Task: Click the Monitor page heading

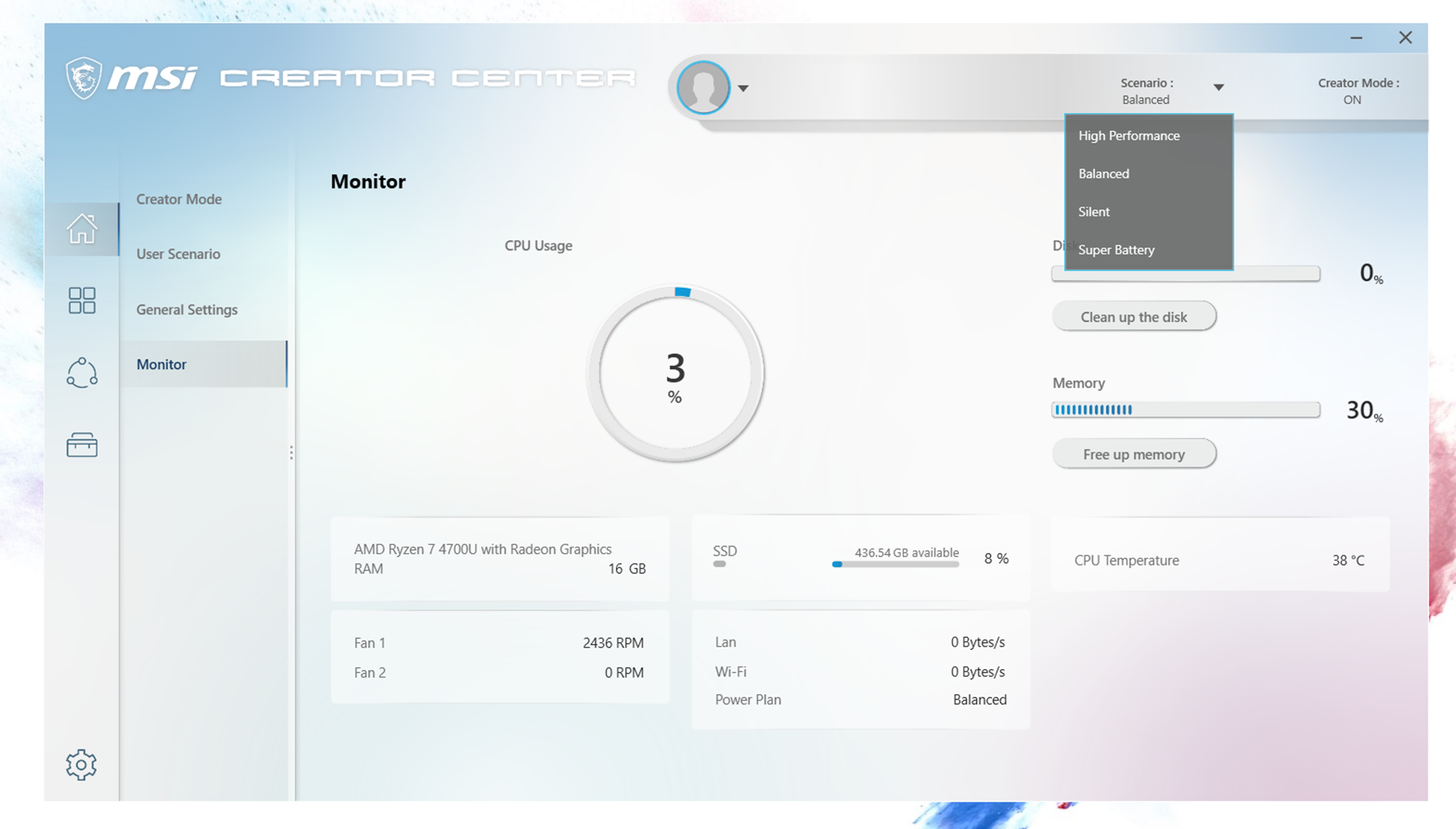Action: click(x=368, y=181)
